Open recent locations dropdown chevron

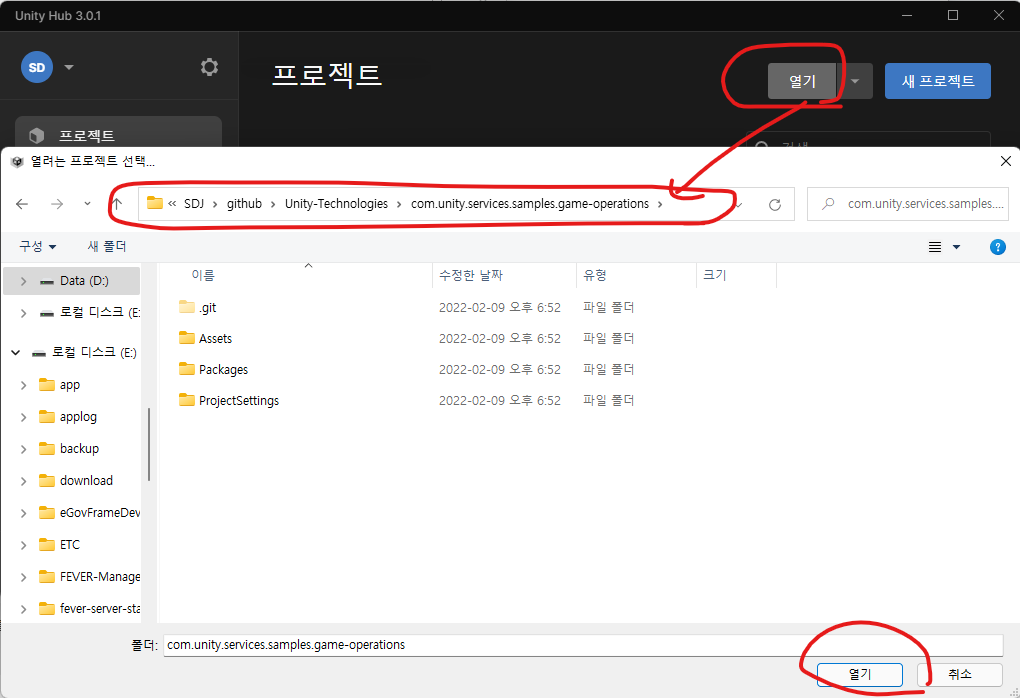pyautogui.click(x=87, y=204)
